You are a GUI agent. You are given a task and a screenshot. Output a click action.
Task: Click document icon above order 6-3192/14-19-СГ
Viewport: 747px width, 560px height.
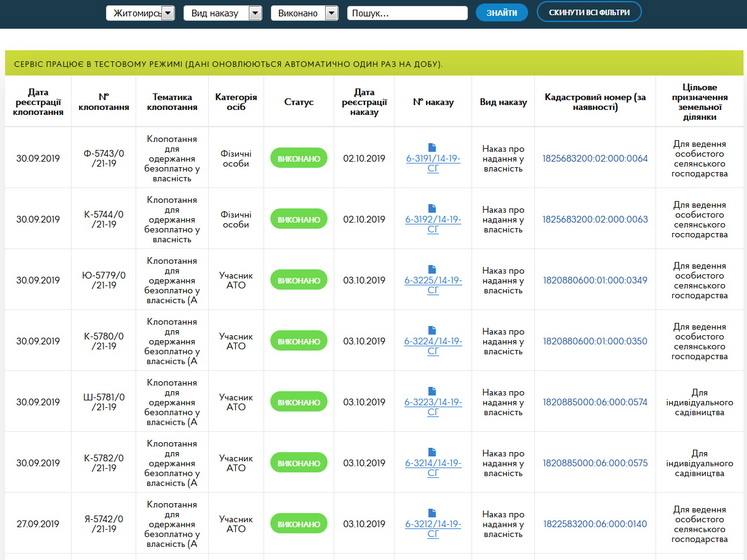point(433,208)
